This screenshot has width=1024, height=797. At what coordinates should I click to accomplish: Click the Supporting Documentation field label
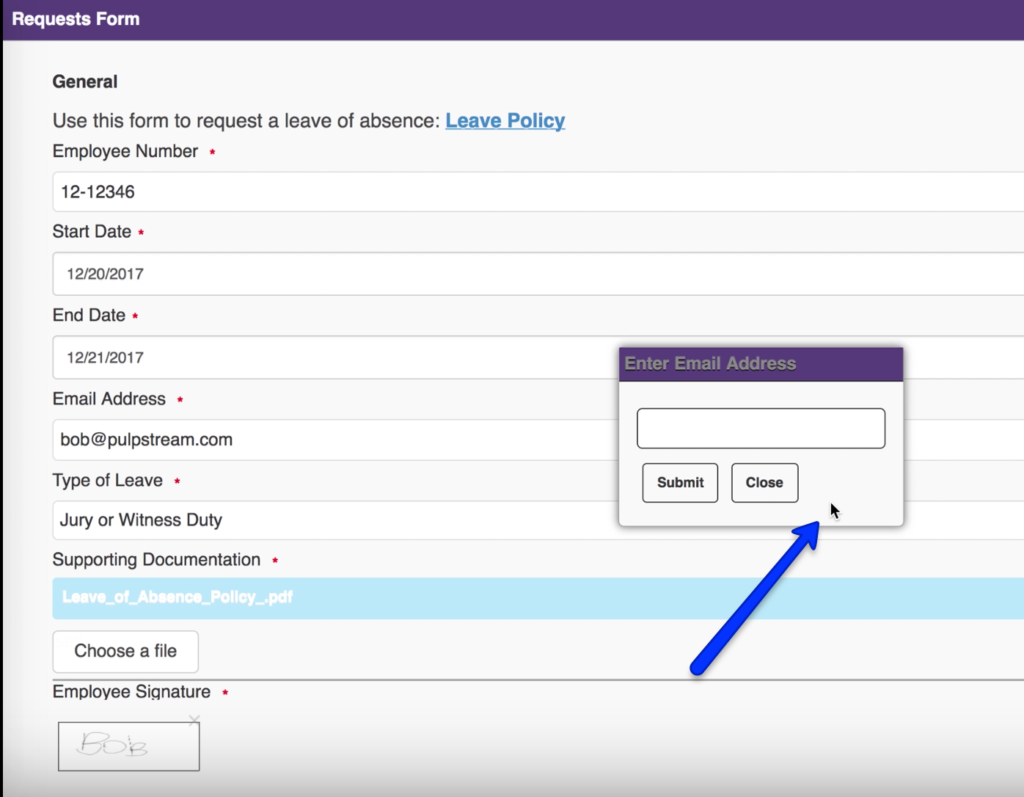(x=156, y=559)
